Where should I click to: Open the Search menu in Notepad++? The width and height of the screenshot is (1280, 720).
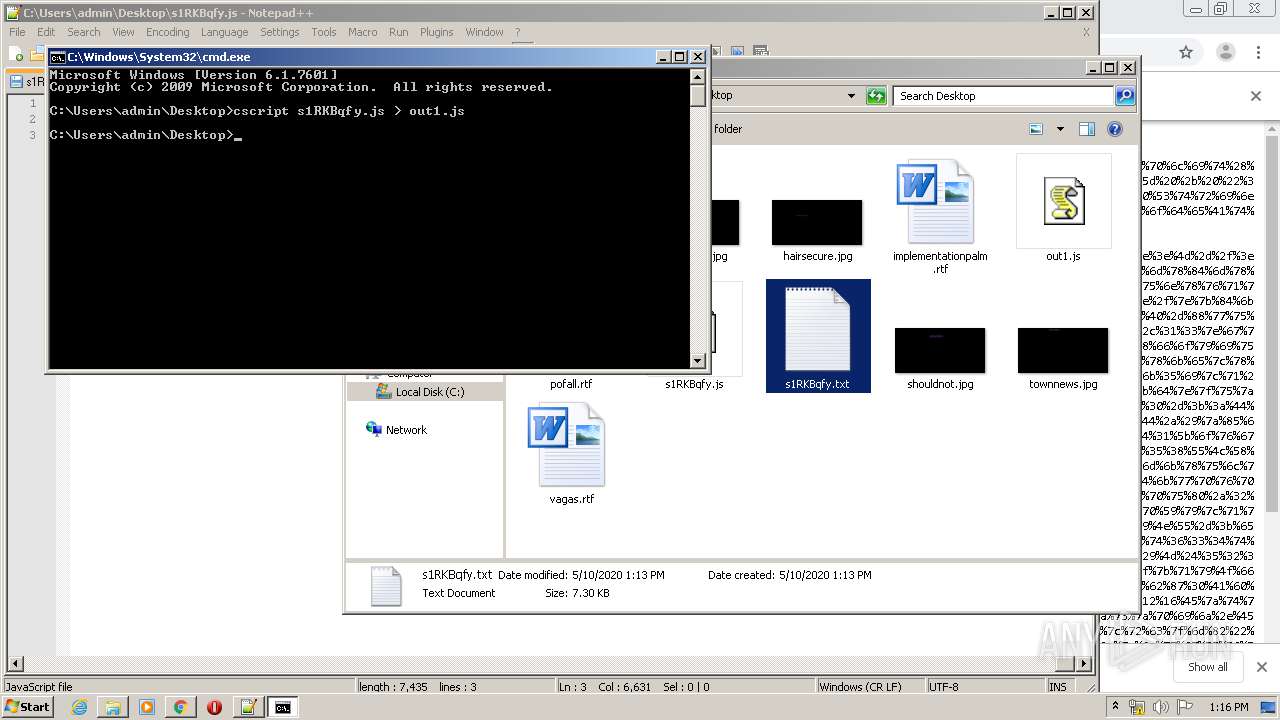(x=84, y=32)
